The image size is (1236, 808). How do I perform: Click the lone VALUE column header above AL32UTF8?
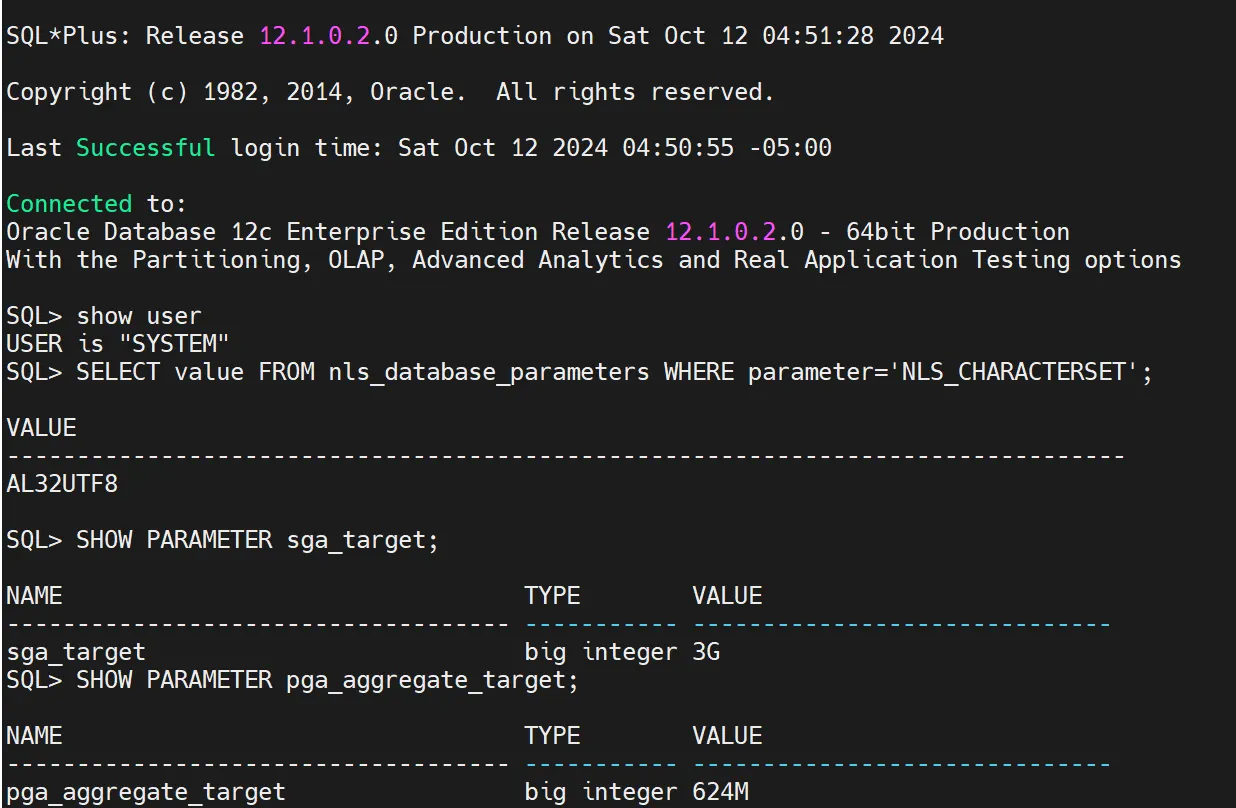pyautogui.click(x=41, y=428)
